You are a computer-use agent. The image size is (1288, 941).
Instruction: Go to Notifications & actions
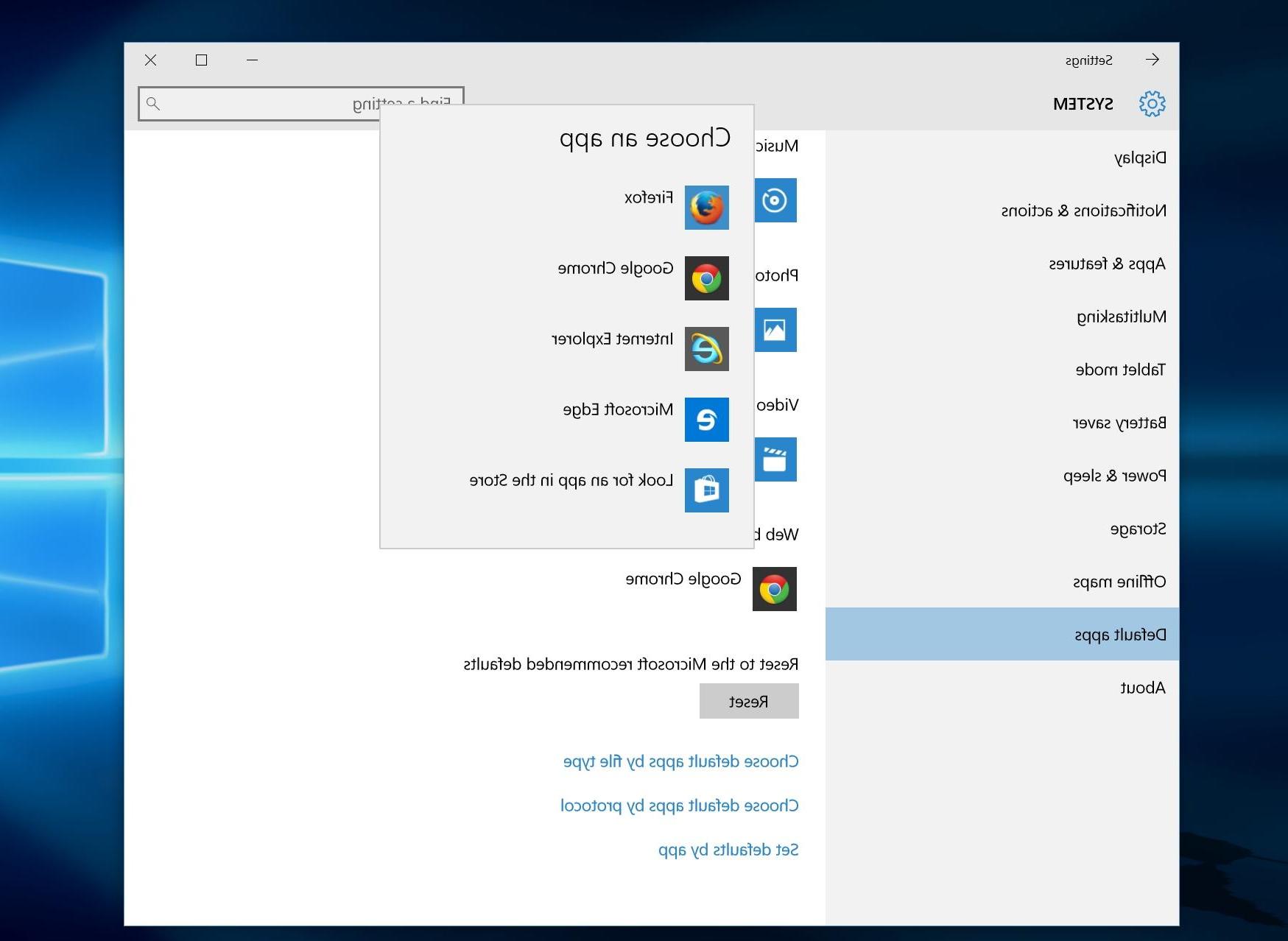click(1002, 211)
